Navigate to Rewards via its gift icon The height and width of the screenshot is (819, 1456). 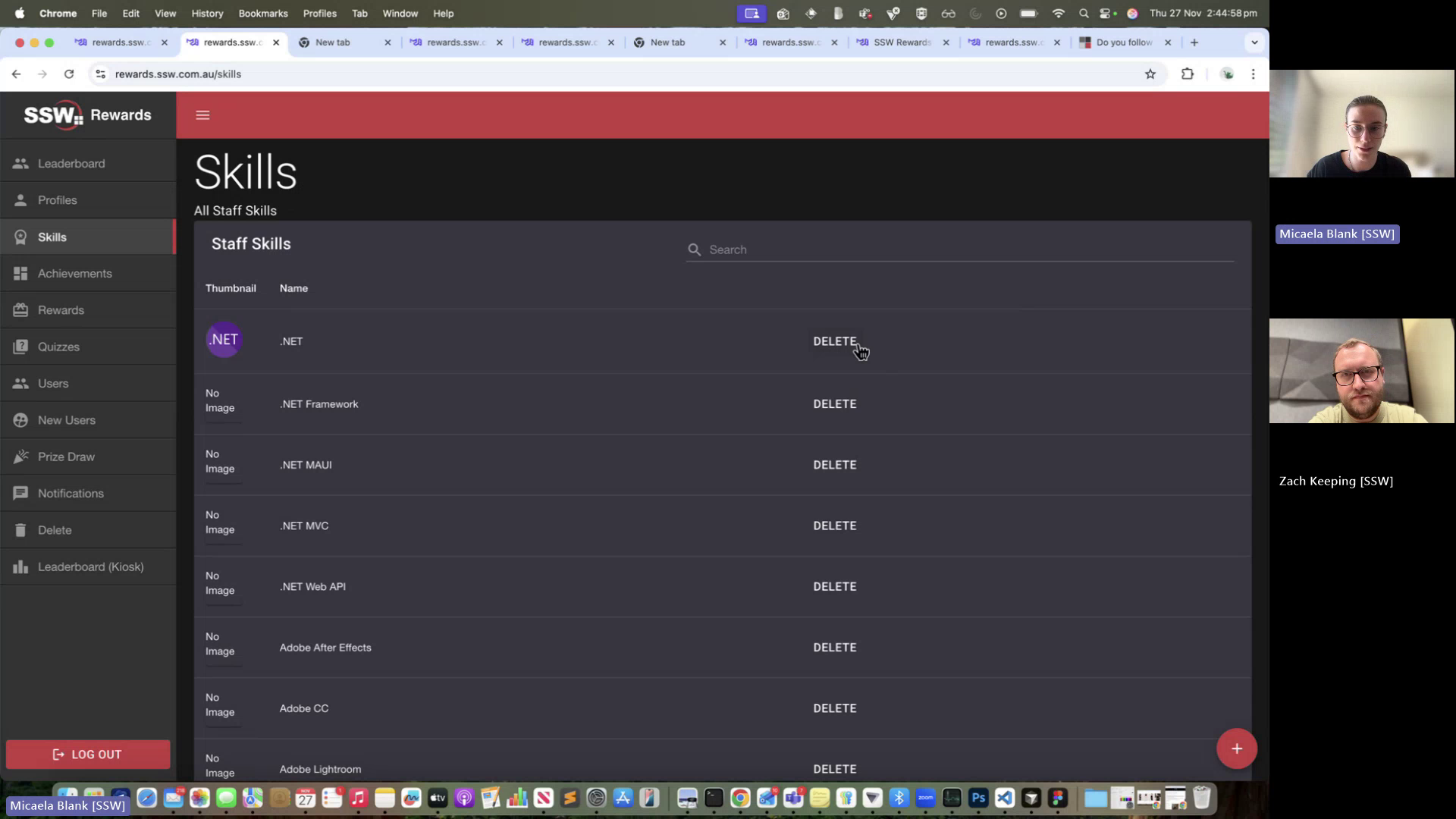[21, 309]
